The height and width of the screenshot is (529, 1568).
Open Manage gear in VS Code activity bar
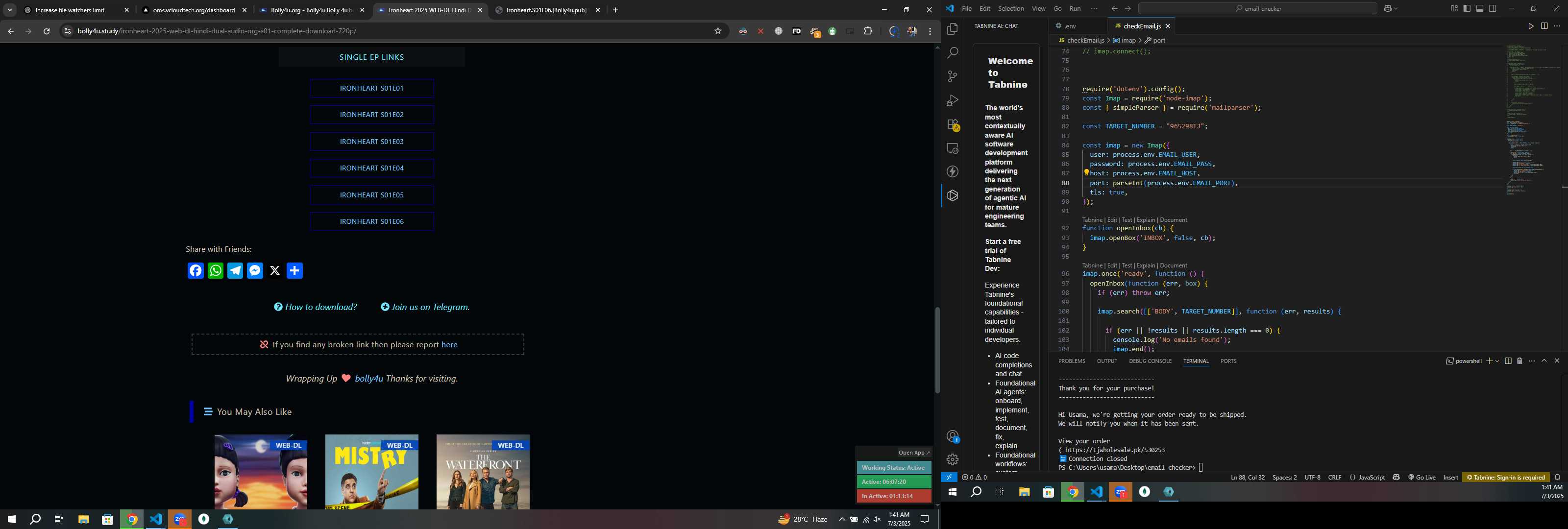pyautogui.click(x=953, y=459)
